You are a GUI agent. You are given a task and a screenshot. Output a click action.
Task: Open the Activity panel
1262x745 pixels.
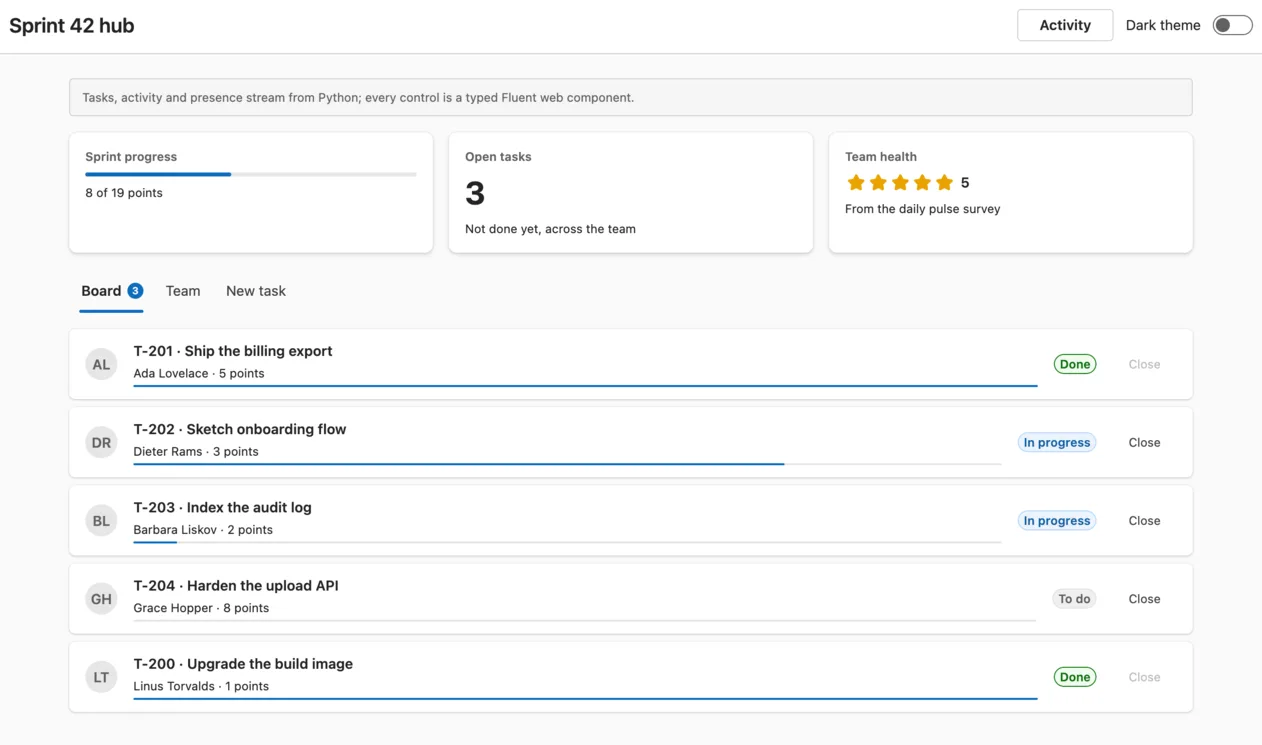[x=1065, y=25]
